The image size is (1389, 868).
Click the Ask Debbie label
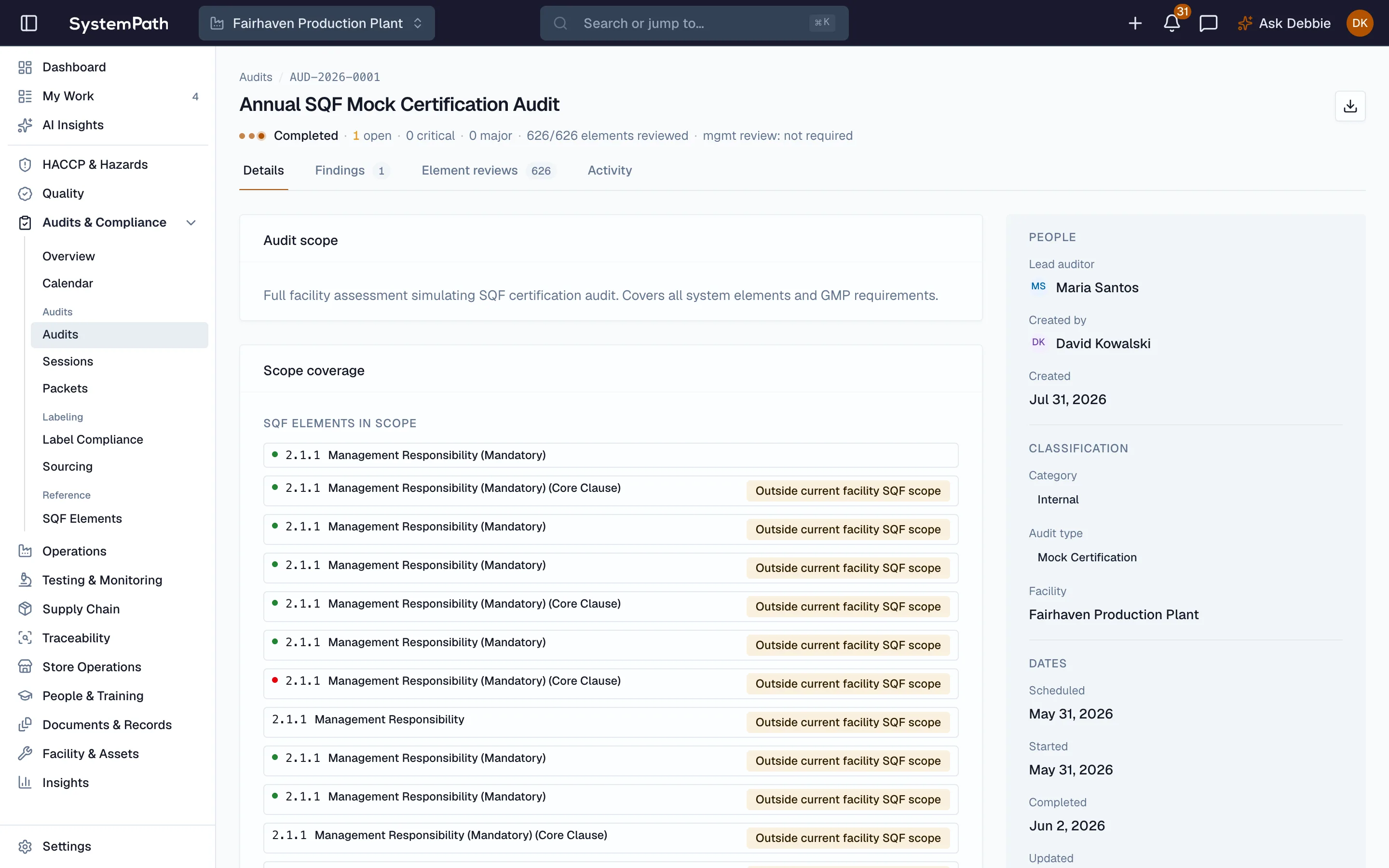click(x=1294, y=23)
